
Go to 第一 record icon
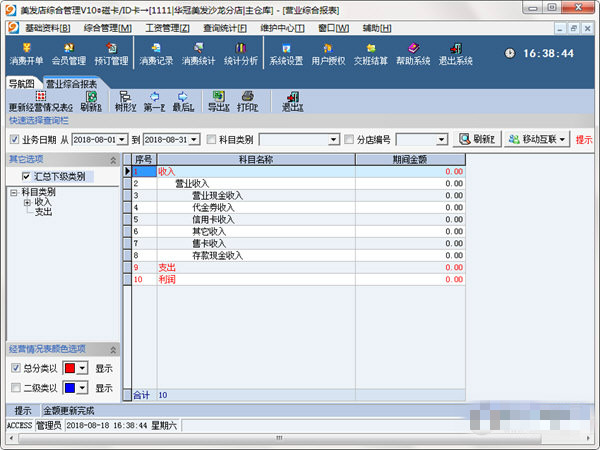pos(154,102)
